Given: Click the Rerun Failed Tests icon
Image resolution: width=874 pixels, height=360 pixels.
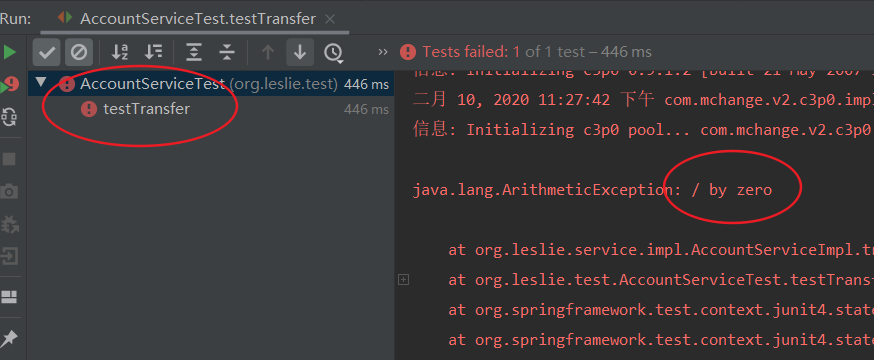Looking at the screenshot, I should tap(9, 85).
